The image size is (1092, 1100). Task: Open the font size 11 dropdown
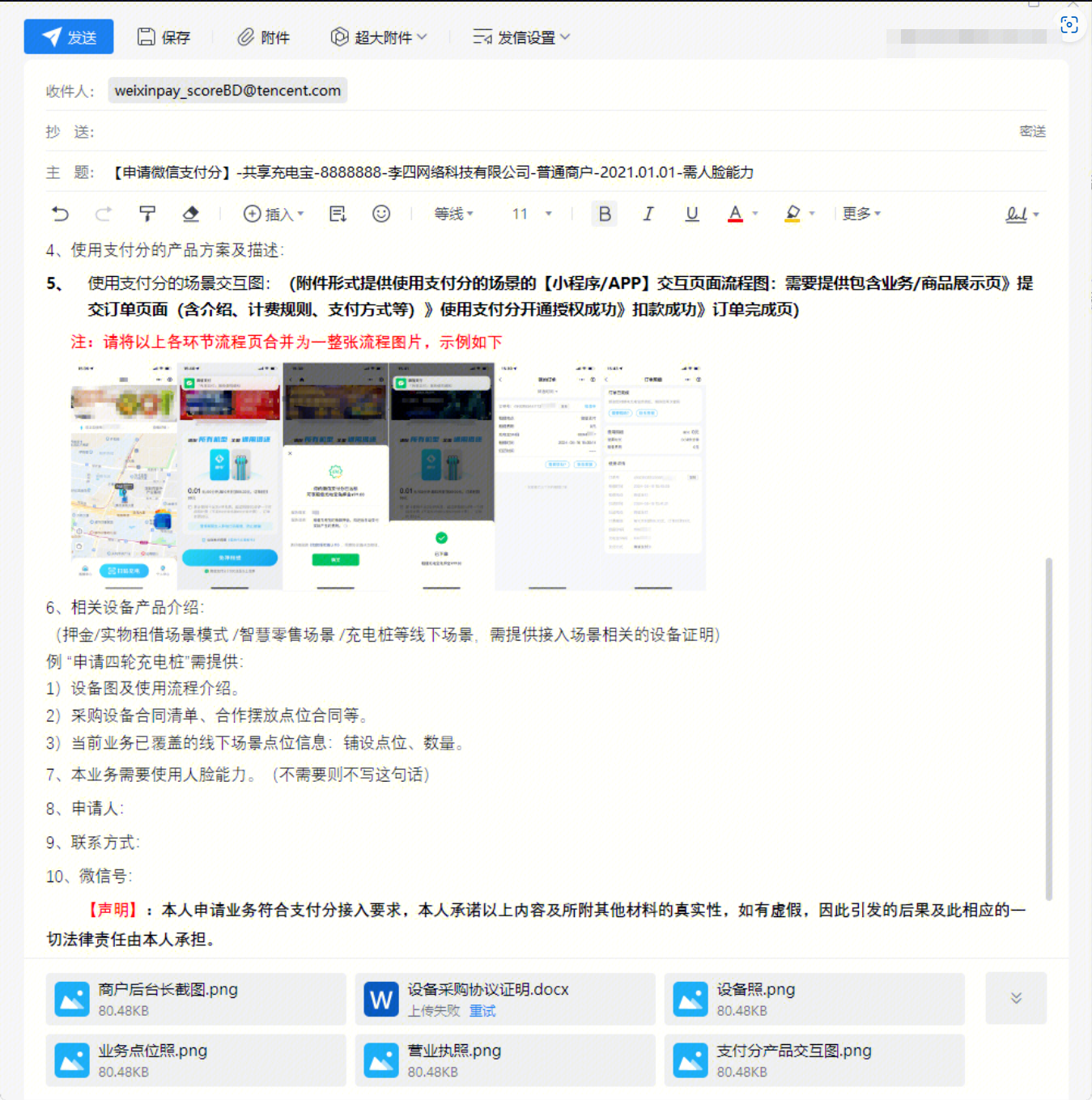[x=531, y=214]
